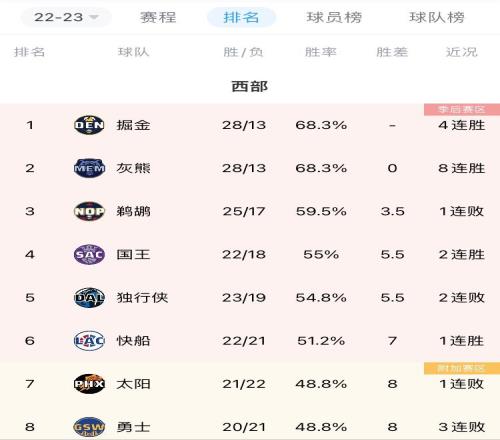
Task: Sort by the 胜差 column header
Action: 392,52
